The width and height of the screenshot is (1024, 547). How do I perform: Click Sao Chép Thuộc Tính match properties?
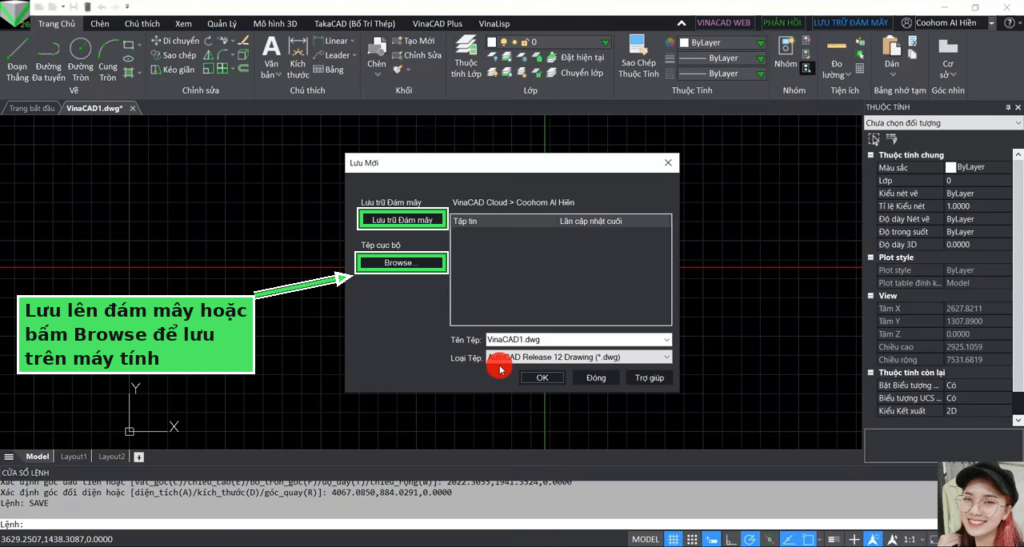[638, 57]
